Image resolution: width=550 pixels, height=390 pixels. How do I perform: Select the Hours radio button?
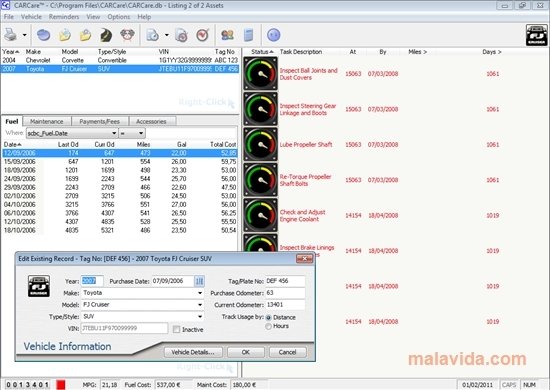coord(269,326)
